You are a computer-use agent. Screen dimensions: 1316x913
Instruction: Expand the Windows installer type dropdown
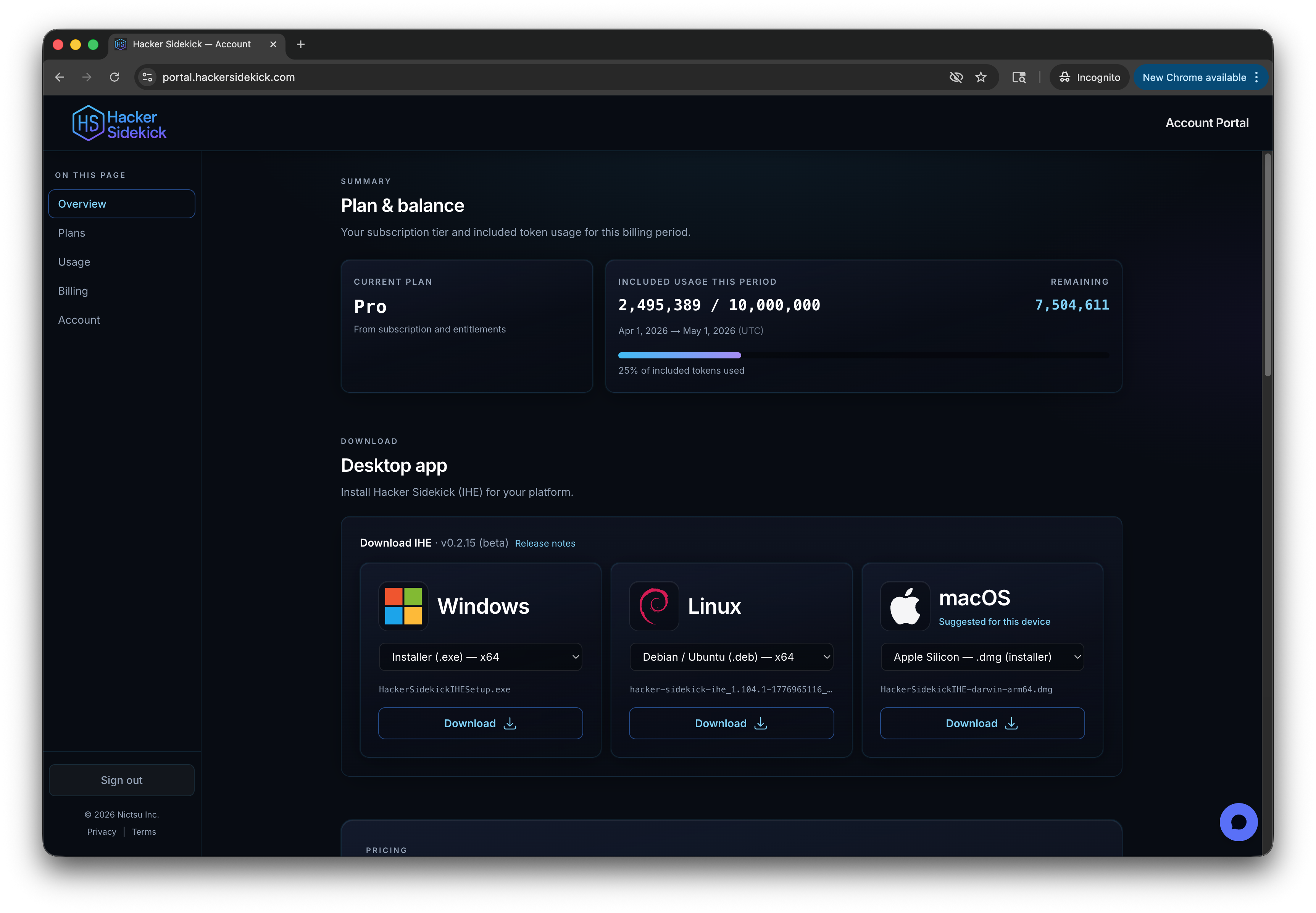click(481, 657)
